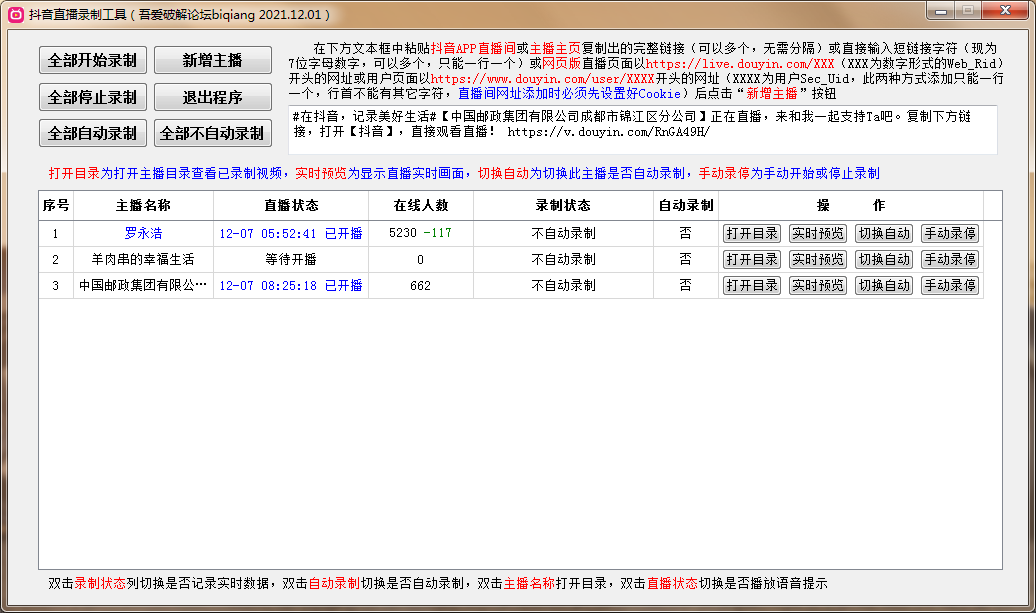
Task: Open live preview for 羊肉串的幸福生活
Action: coord(818,260)
